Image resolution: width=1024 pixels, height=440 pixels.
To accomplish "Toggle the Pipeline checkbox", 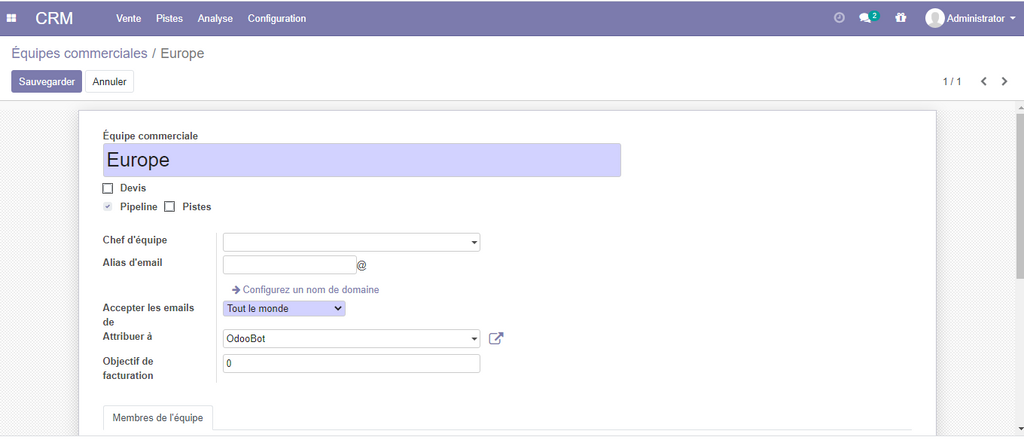I will tap(108, 207).
